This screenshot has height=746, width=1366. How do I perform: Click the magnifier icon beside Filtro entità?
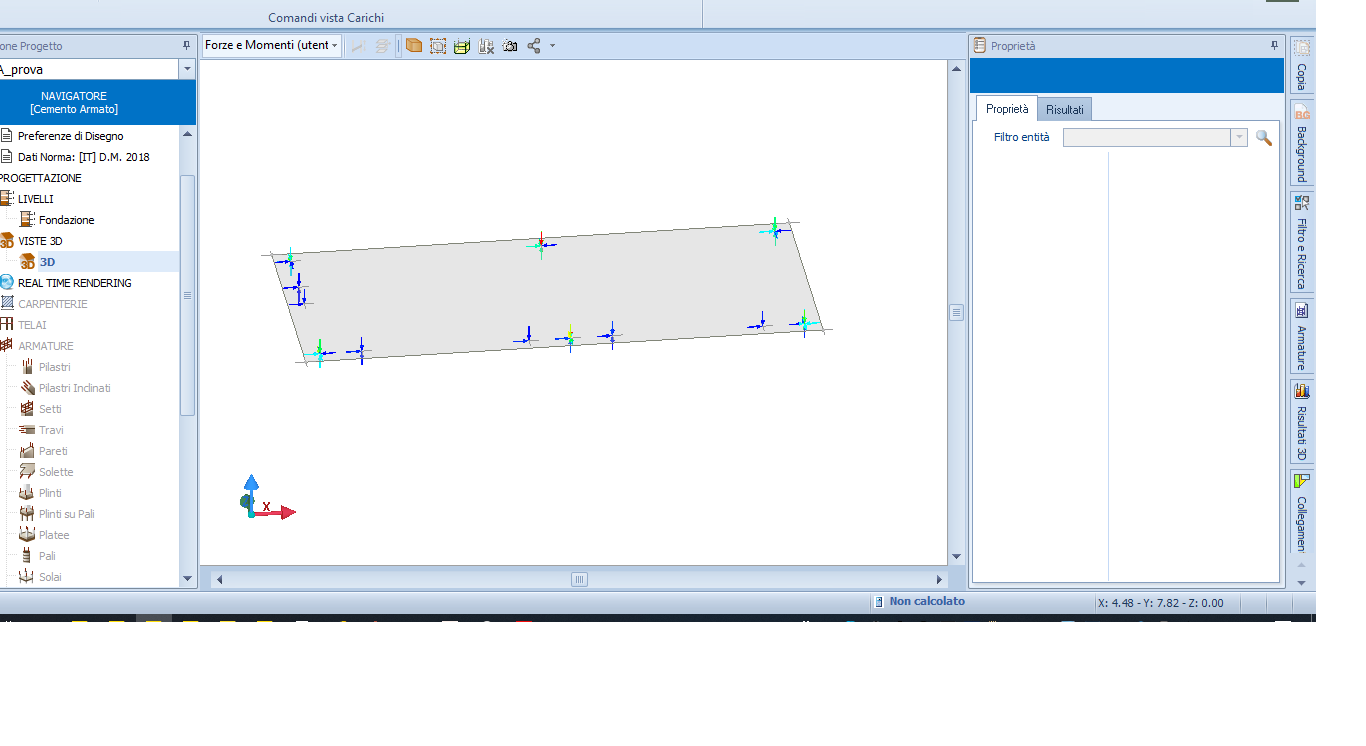point(1264,138)
